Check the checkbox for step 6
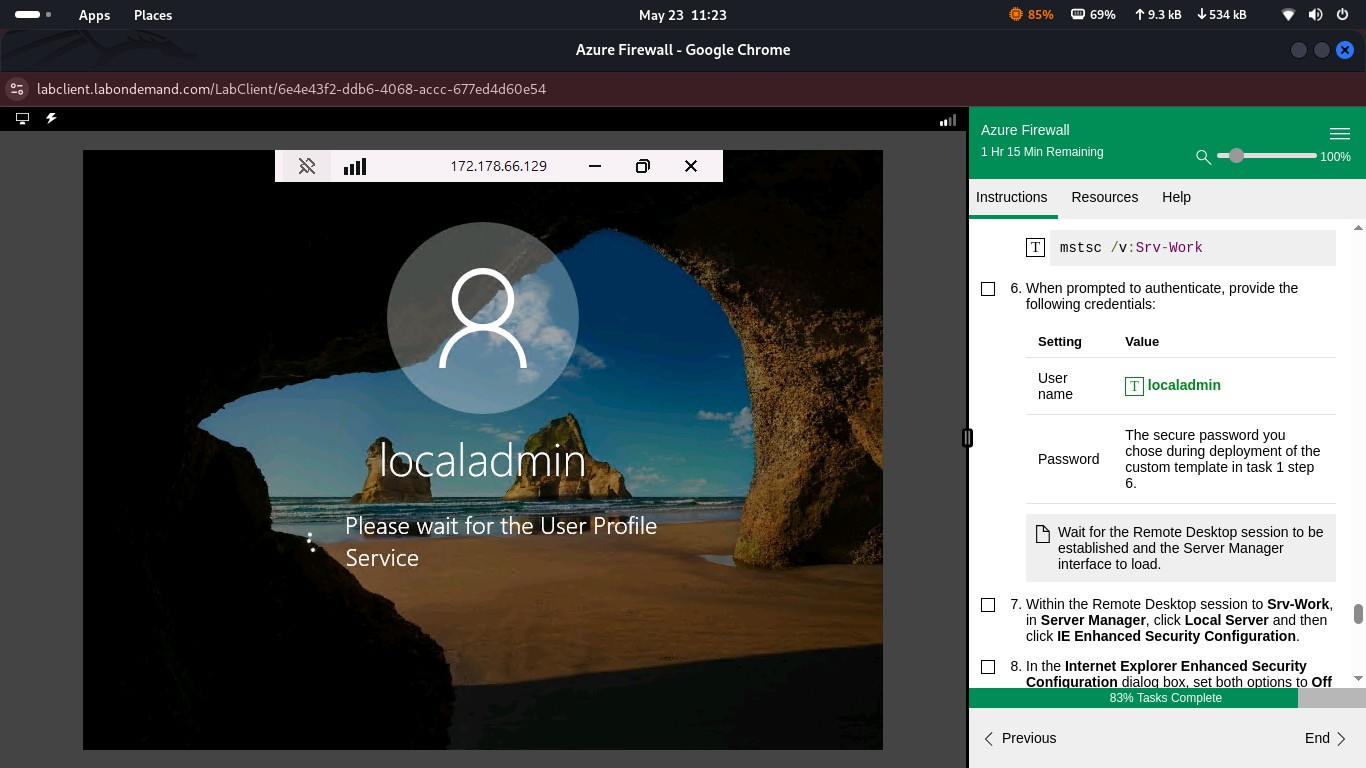 click(x=988, y=288)
